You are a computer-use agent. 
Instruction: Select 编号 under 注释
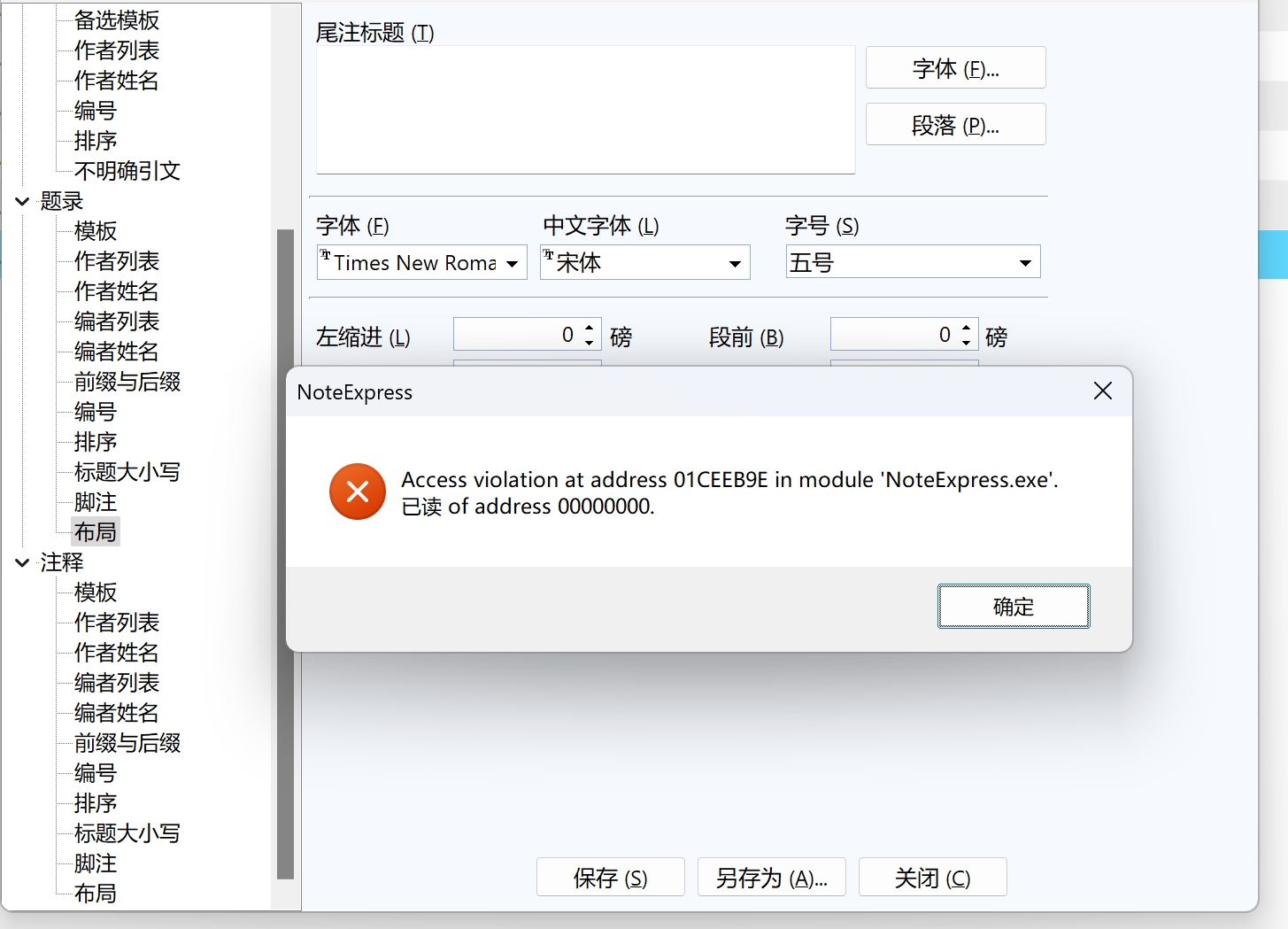click(96, 773)
